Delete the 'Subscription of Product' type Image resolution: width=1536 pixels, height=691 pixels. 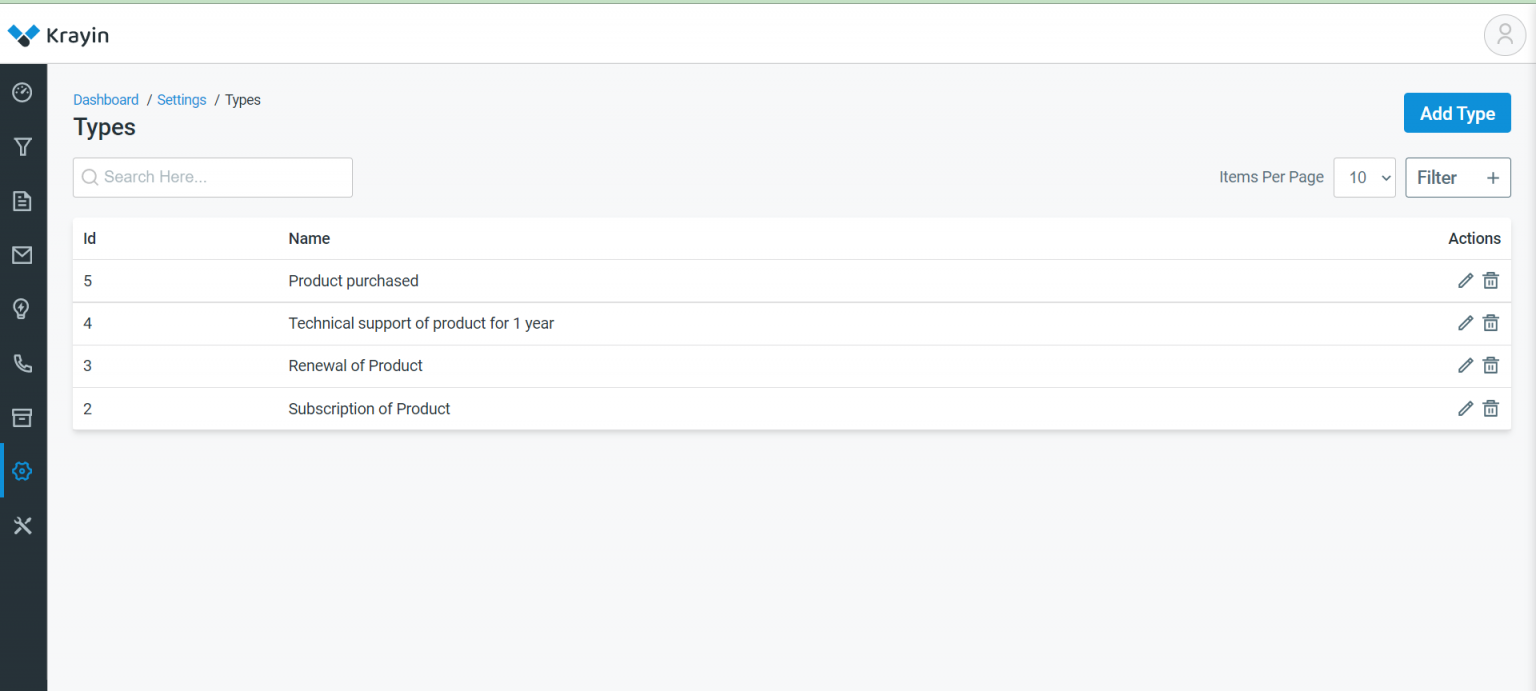[1490, 408]
